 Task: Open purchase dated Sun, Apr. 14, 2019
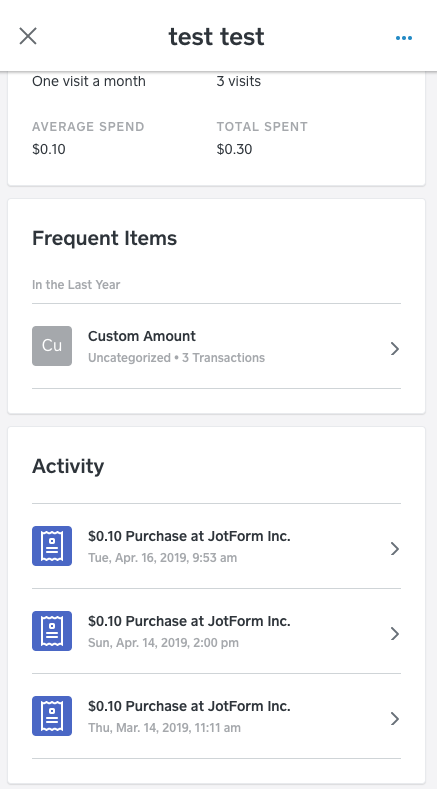(216, 631)
